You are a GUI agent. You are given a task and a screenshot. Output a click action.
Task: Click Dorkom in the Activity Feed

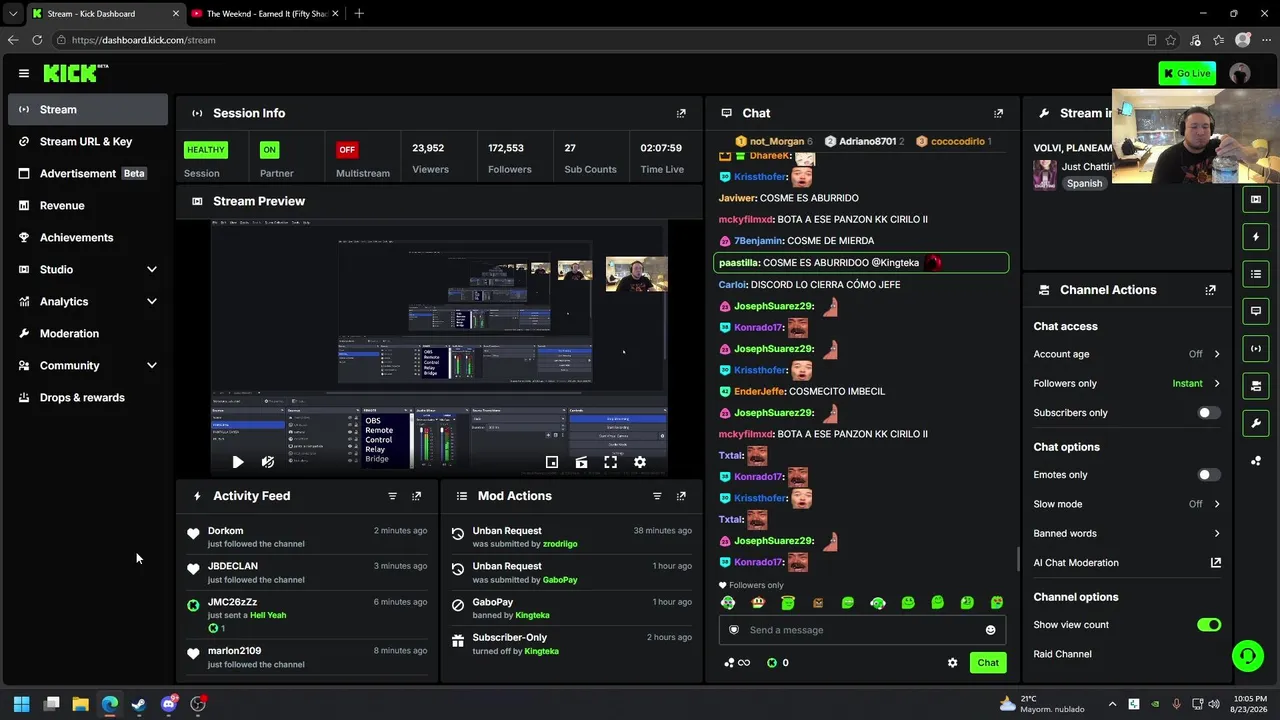225,531
